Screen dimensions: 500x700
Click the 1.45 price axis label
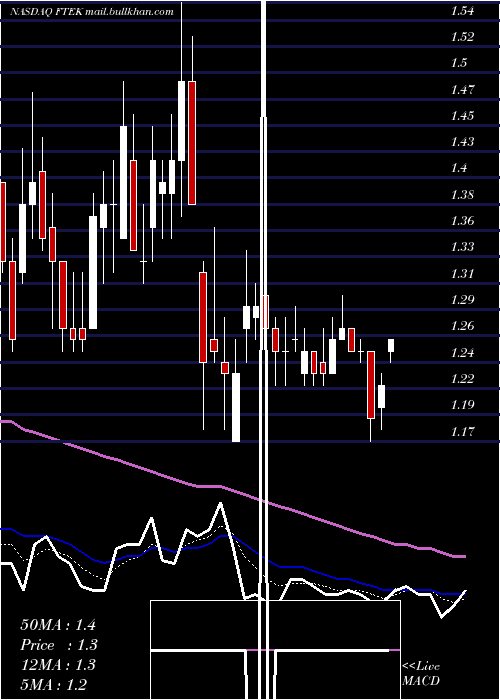pyautogui.click(x=462, y=116)
